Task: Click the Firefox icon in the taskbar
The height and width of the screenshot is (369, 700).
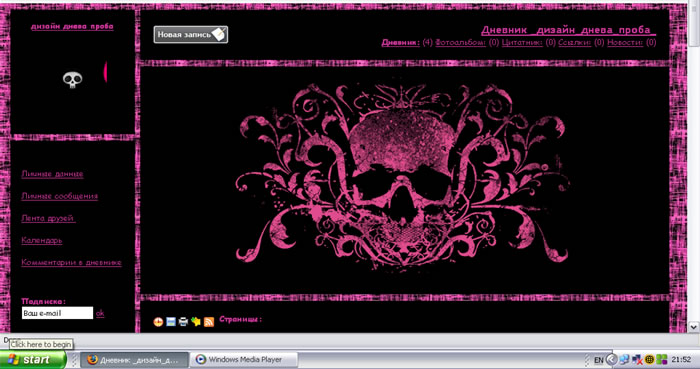Action: [92, 360]
